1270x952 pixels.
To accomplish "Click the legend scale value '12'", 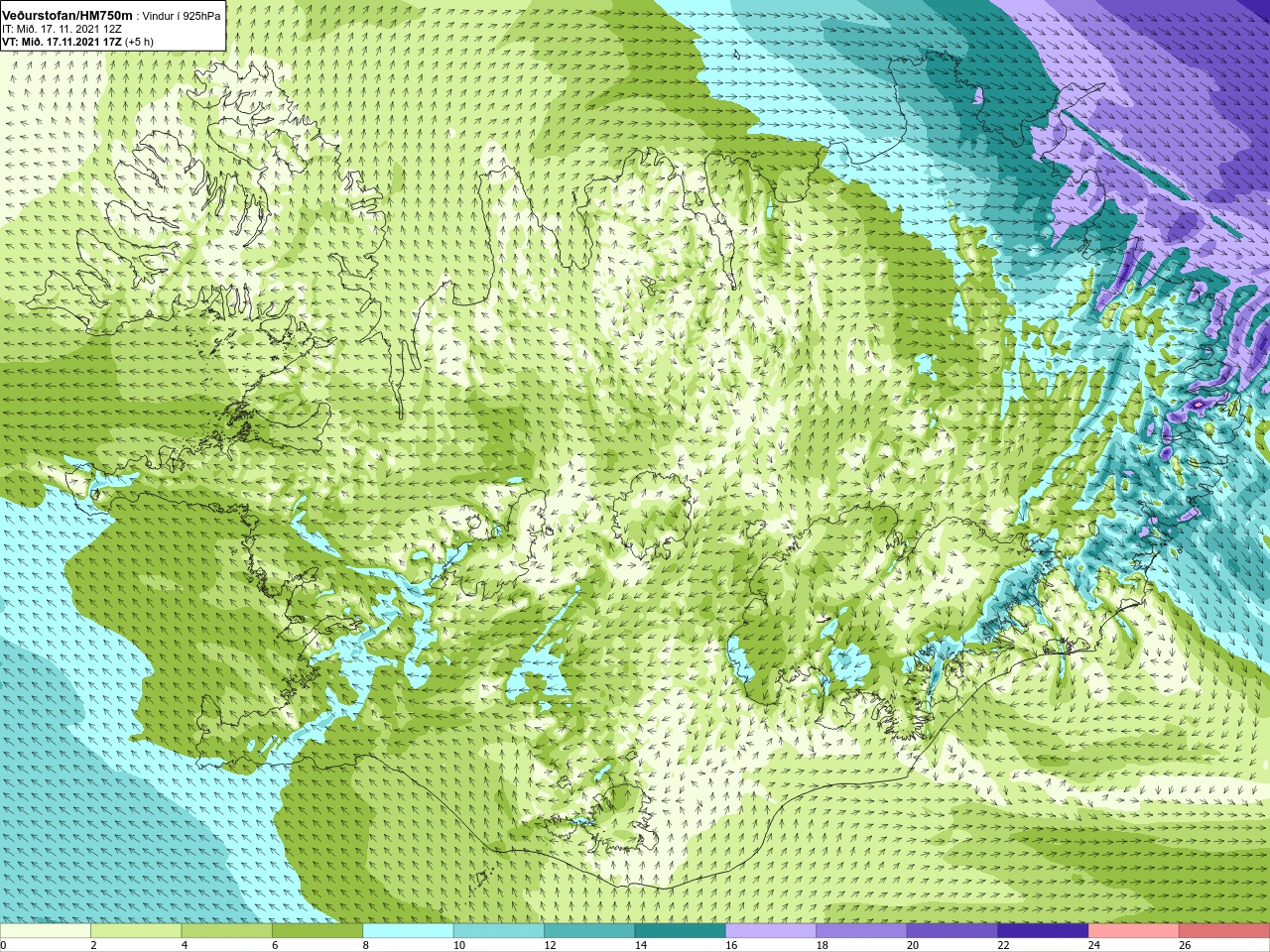I will tap(550, 945).
